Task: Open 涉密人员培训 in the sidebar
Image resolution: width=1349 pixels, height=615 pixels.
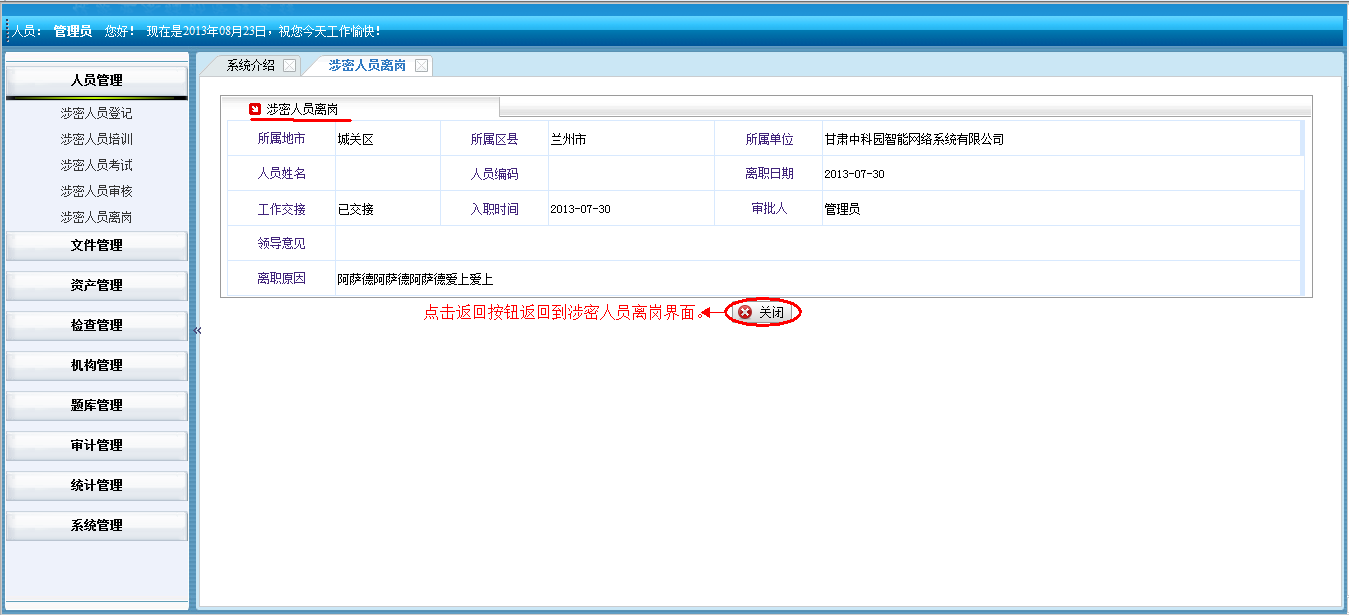Action: 96,140
